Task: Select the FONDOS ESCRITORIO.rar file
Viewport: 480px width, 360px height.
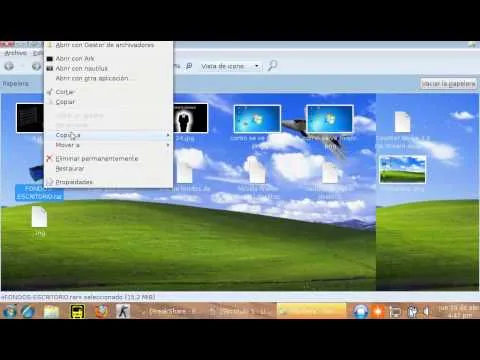Action: coord(39,193)
